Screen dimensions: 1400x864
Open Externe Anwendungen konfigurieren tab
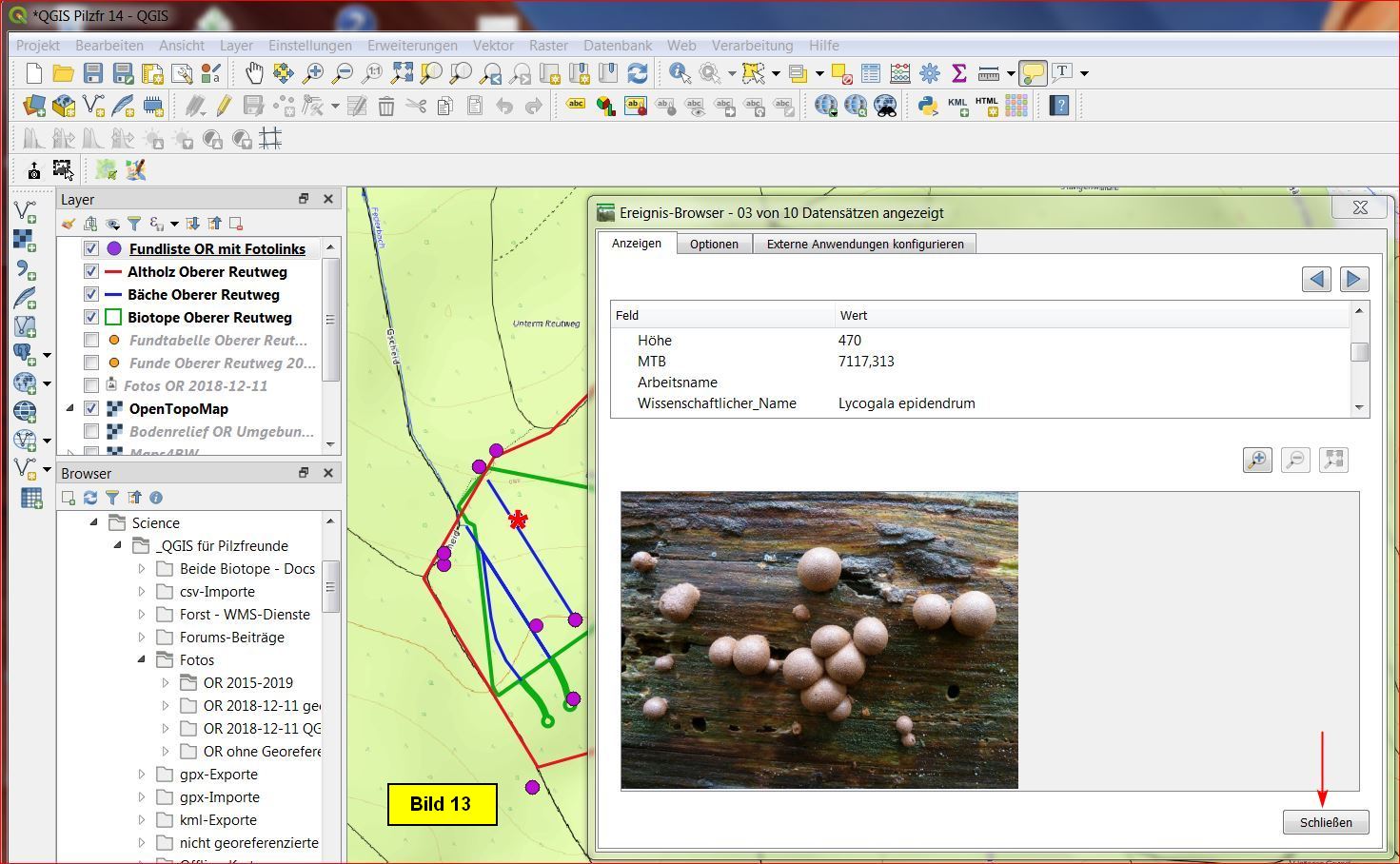(x=864, y=245)
